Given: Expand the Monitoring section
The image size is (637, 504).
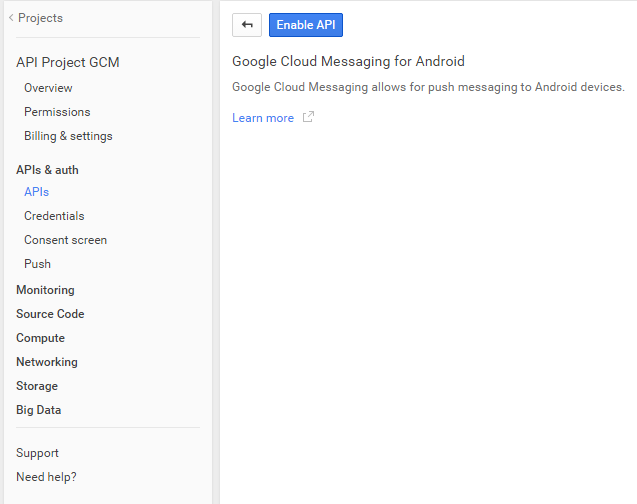Looking at the screenshot, I should coord(45,290).
